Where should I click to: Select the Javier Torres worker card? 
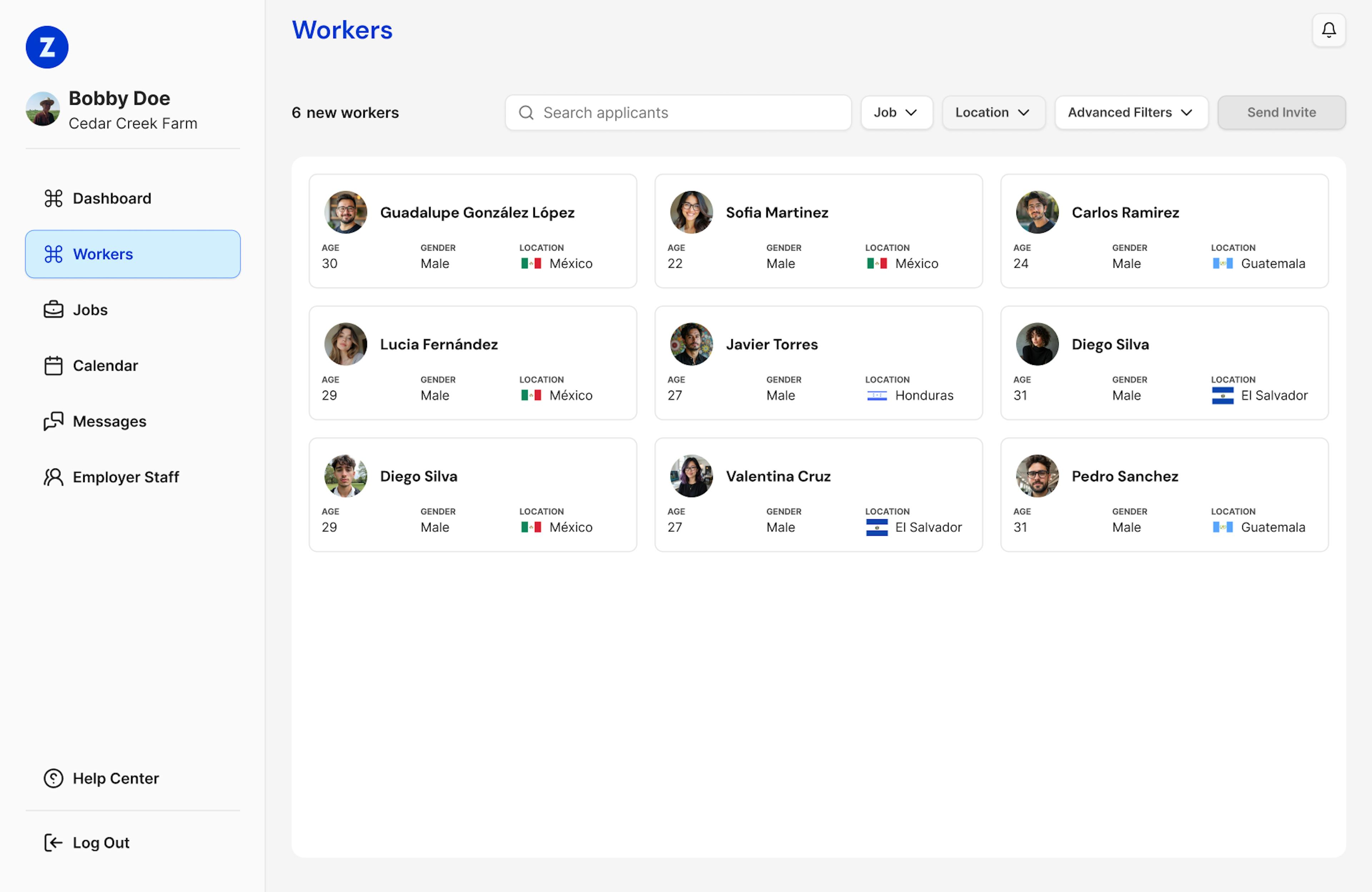tap(818, 363)
